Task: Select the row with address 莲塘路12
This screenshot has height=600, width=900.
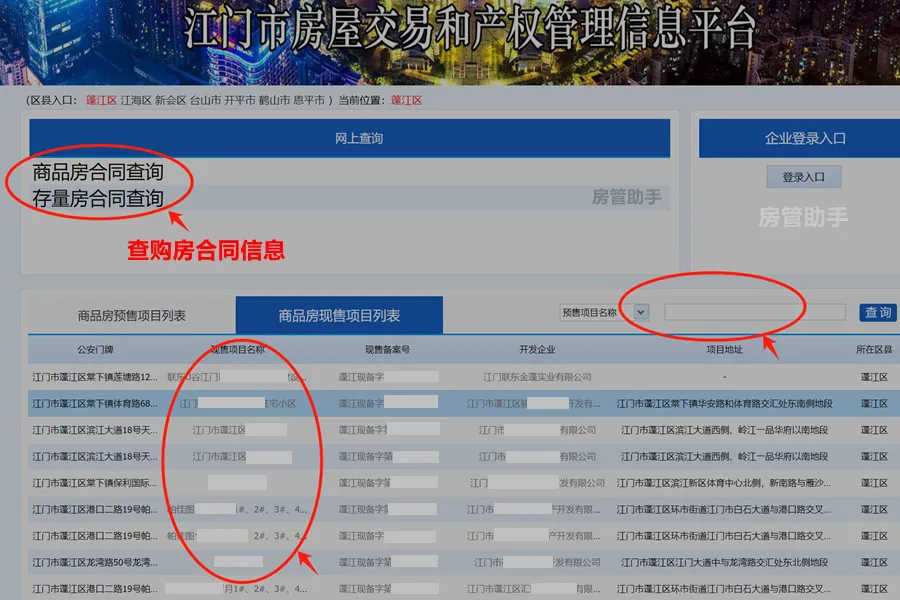Action: point(95,377)
